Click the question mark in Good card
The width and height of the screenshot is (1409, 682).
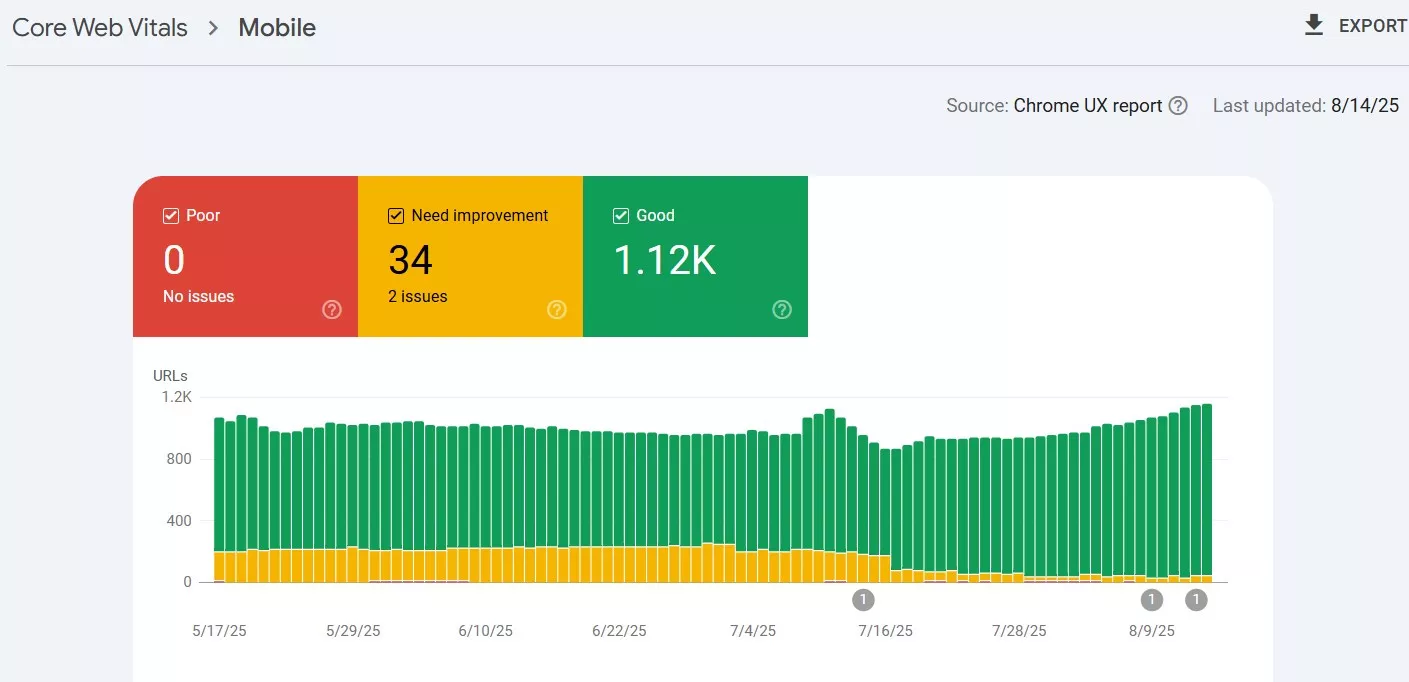coord(782,310)
